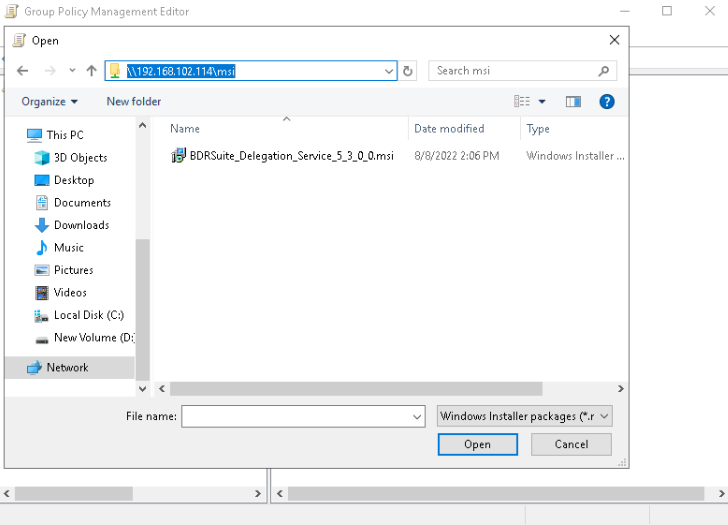The height and width of the screenshot is (525, 728).
Task: Sort by Date modified column
Action: click(x=449, y=129)
